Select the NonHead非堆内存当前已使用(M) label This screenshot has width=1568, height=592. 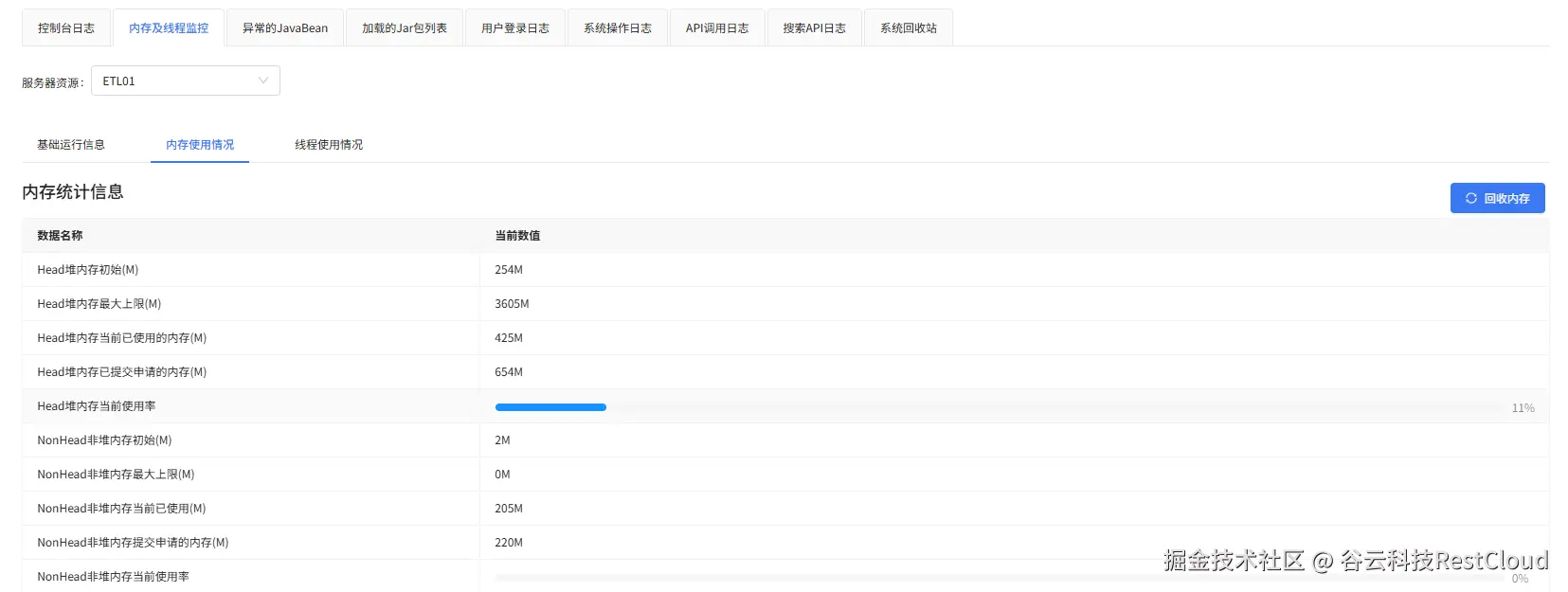coord(121,509)
